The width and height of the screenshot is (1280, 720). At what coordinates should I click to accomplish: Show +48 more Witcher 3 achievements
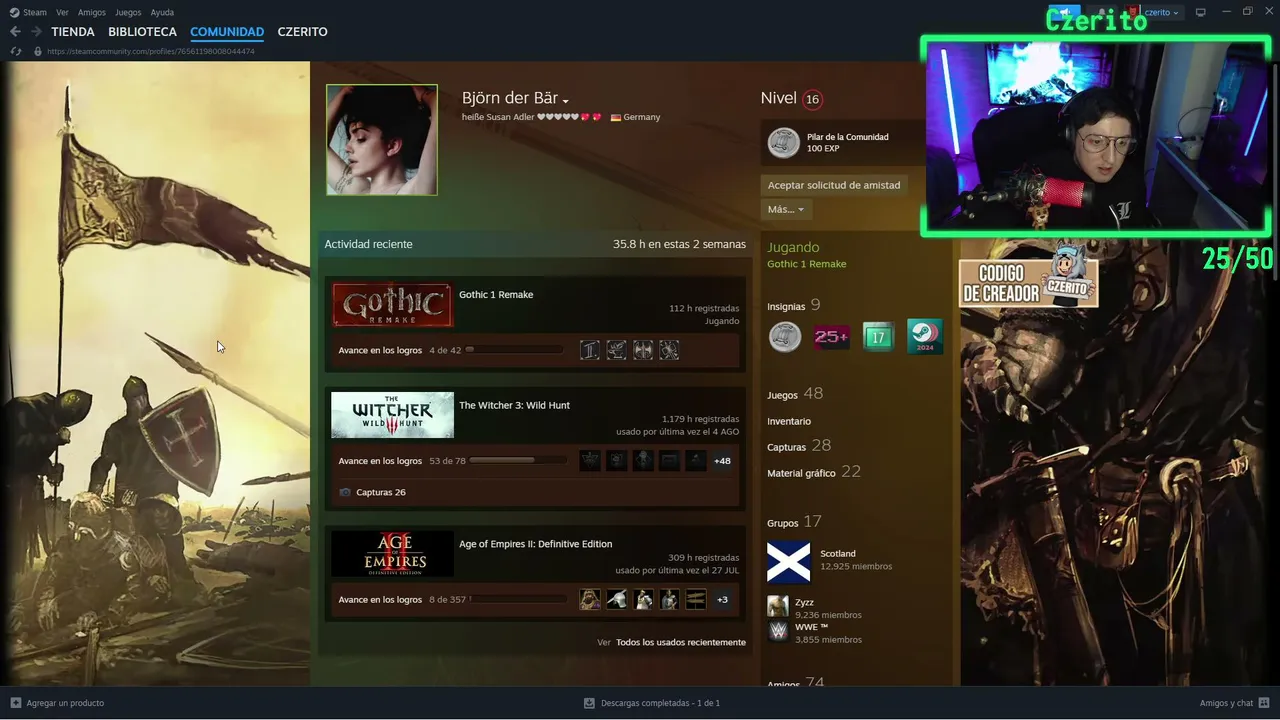coord(722,461)
